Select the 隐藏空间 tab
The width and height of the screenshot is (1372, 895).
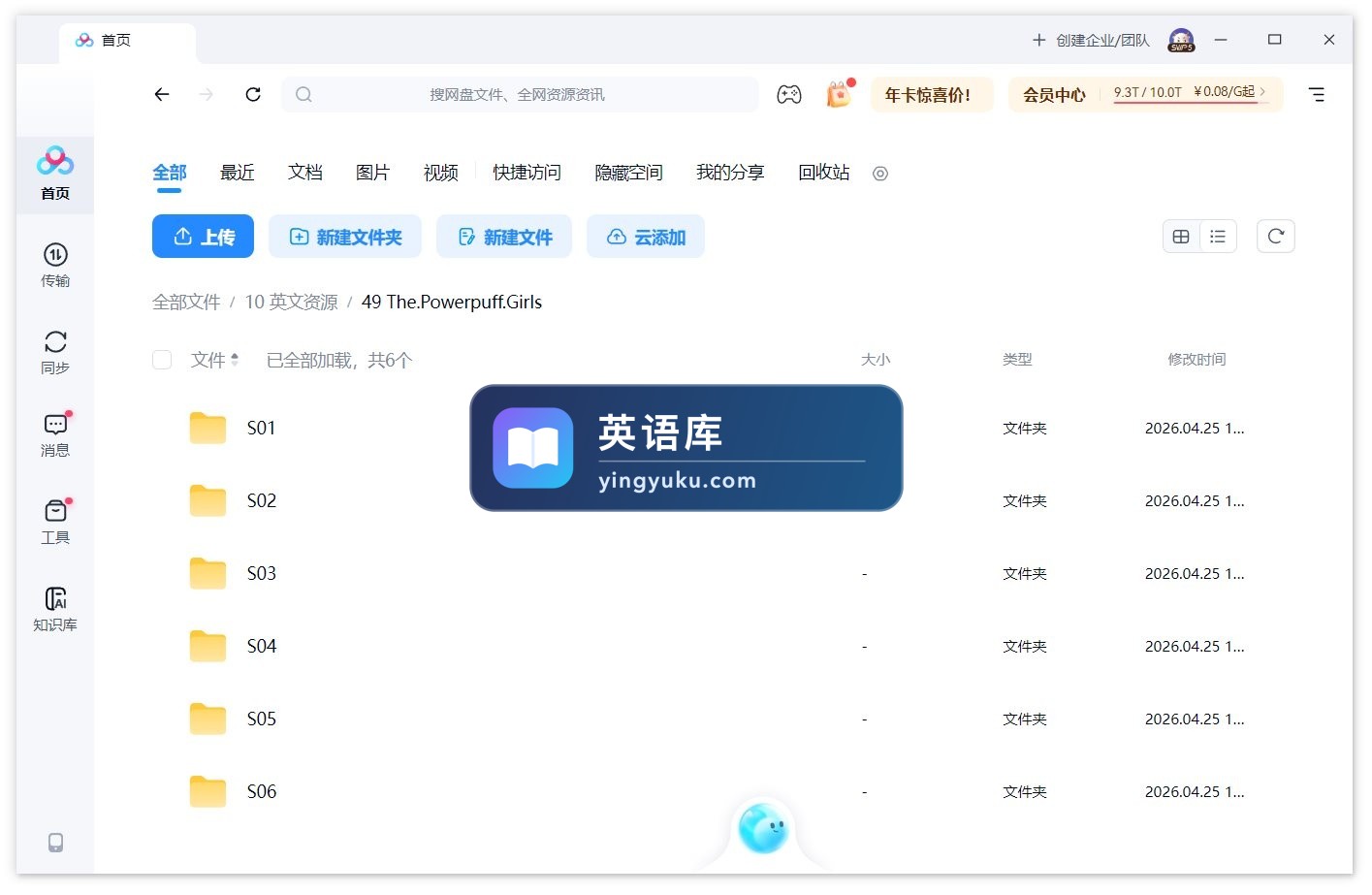(628, 173)
